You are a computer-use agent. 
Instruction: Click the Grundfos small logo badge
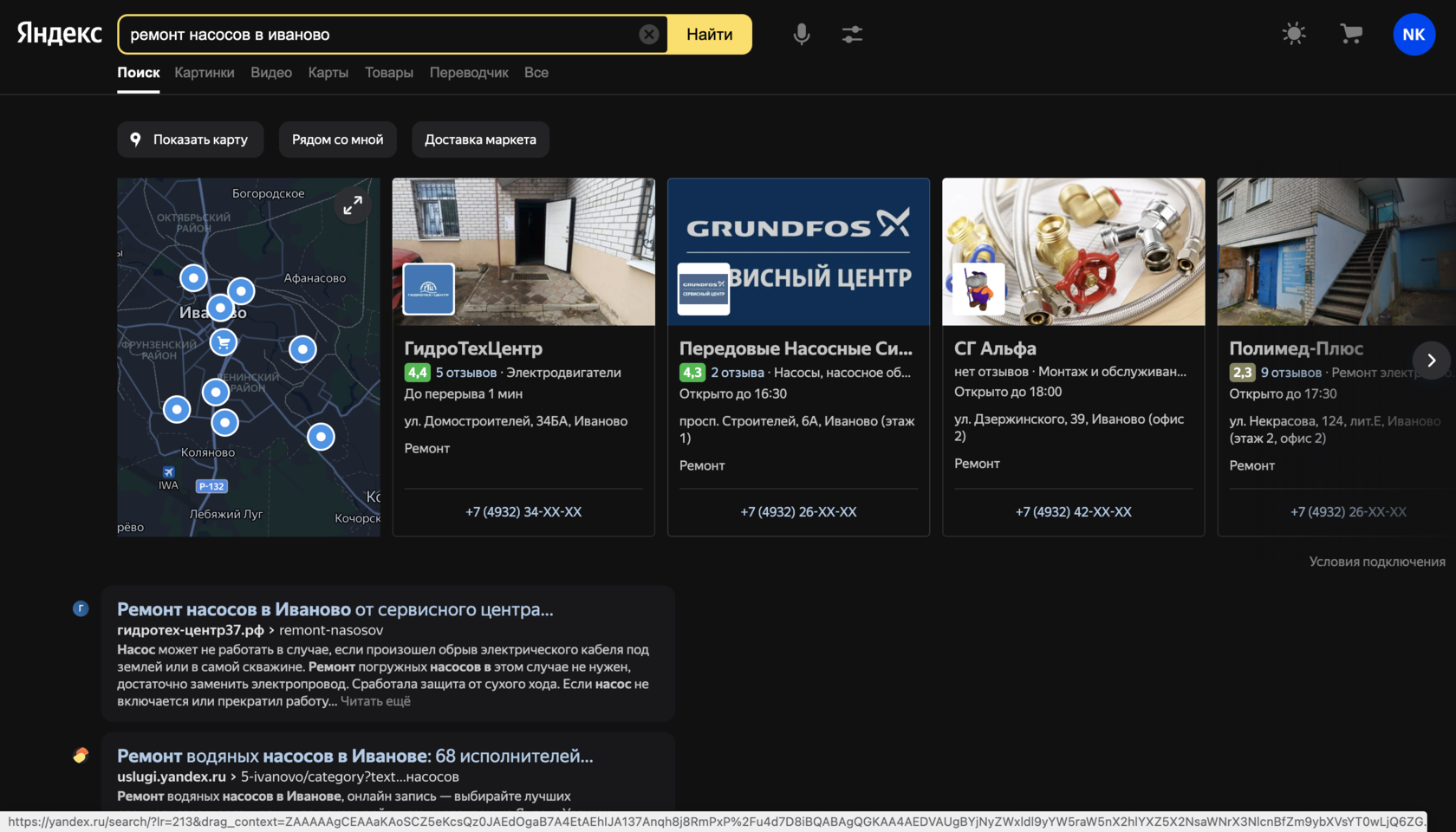[704, 289]
